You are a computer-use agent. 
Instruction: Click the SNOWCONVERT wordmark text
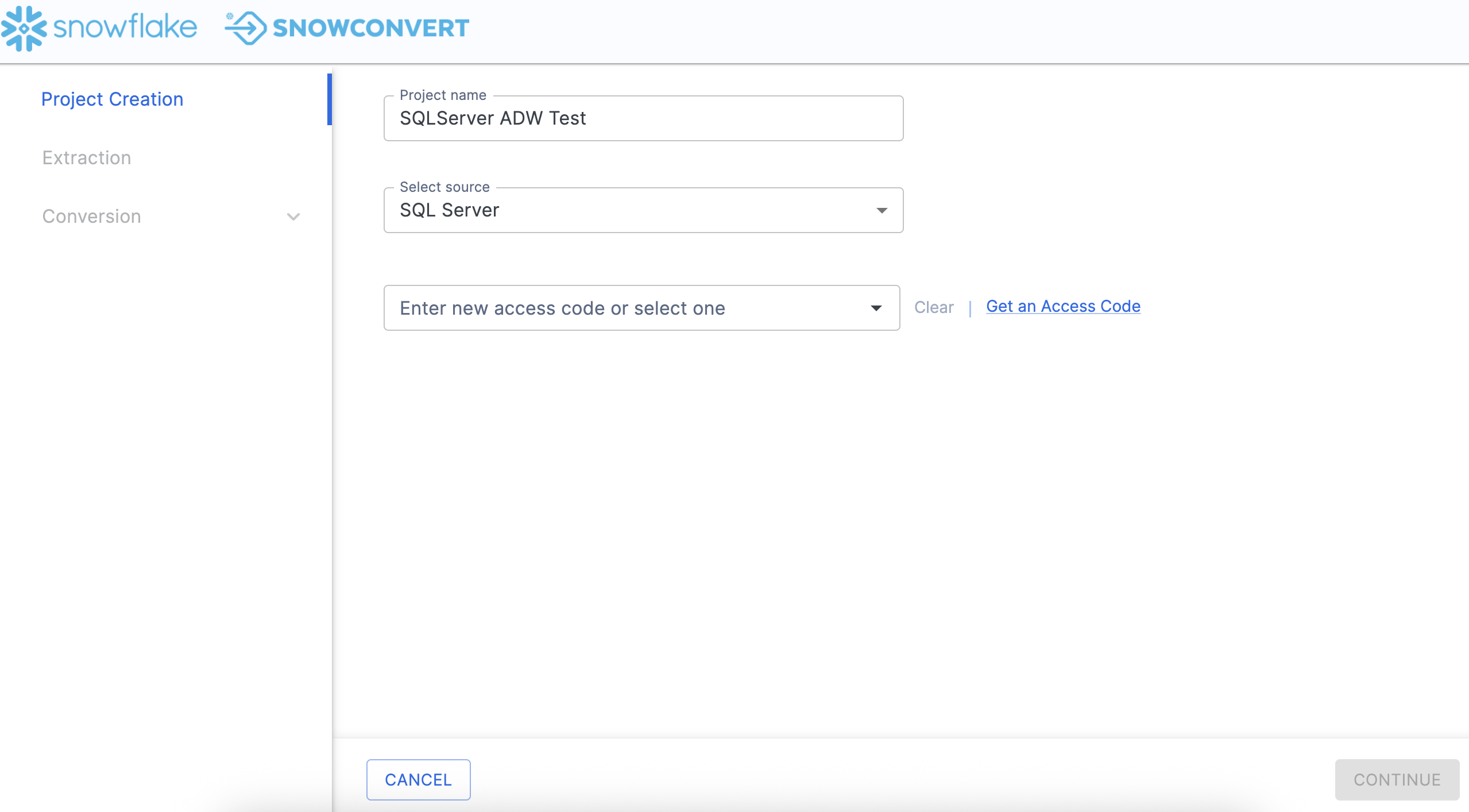pos(371,28)
